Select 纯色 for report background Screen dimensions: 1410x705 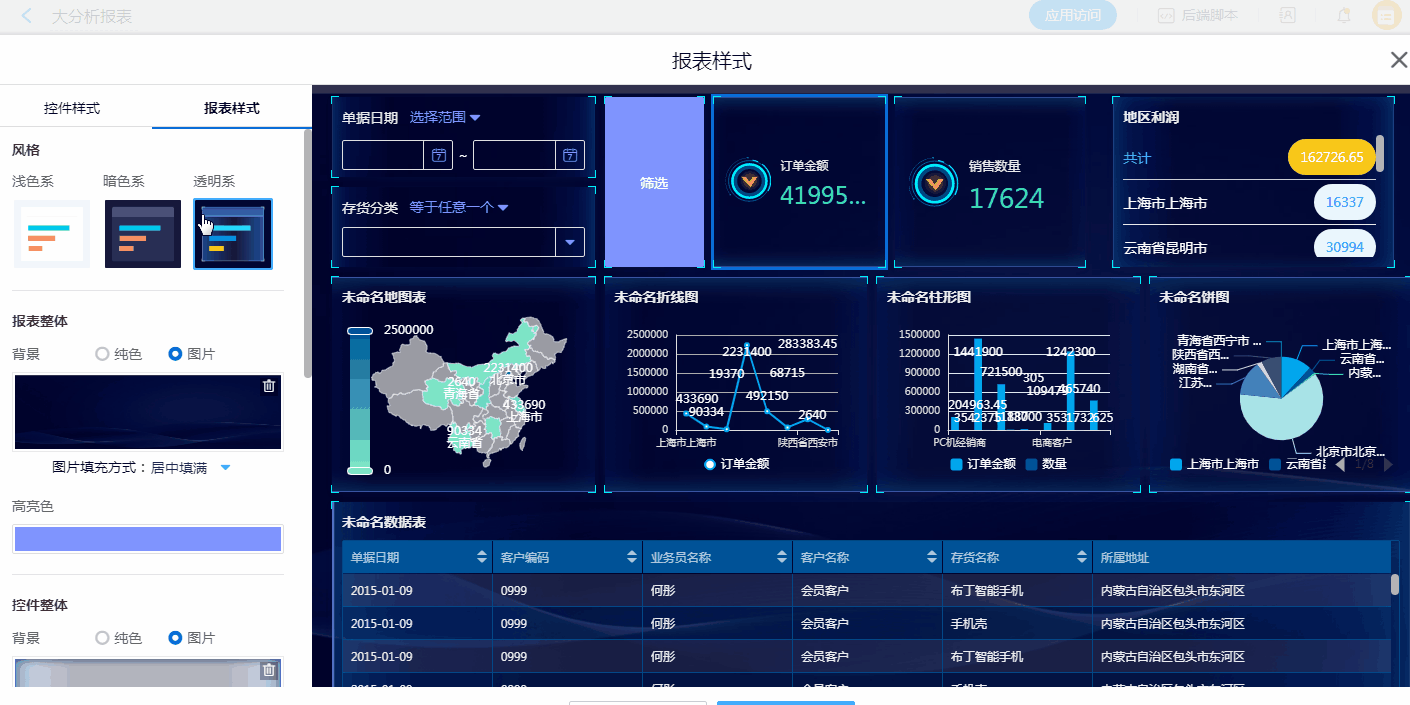pos(102,354)
